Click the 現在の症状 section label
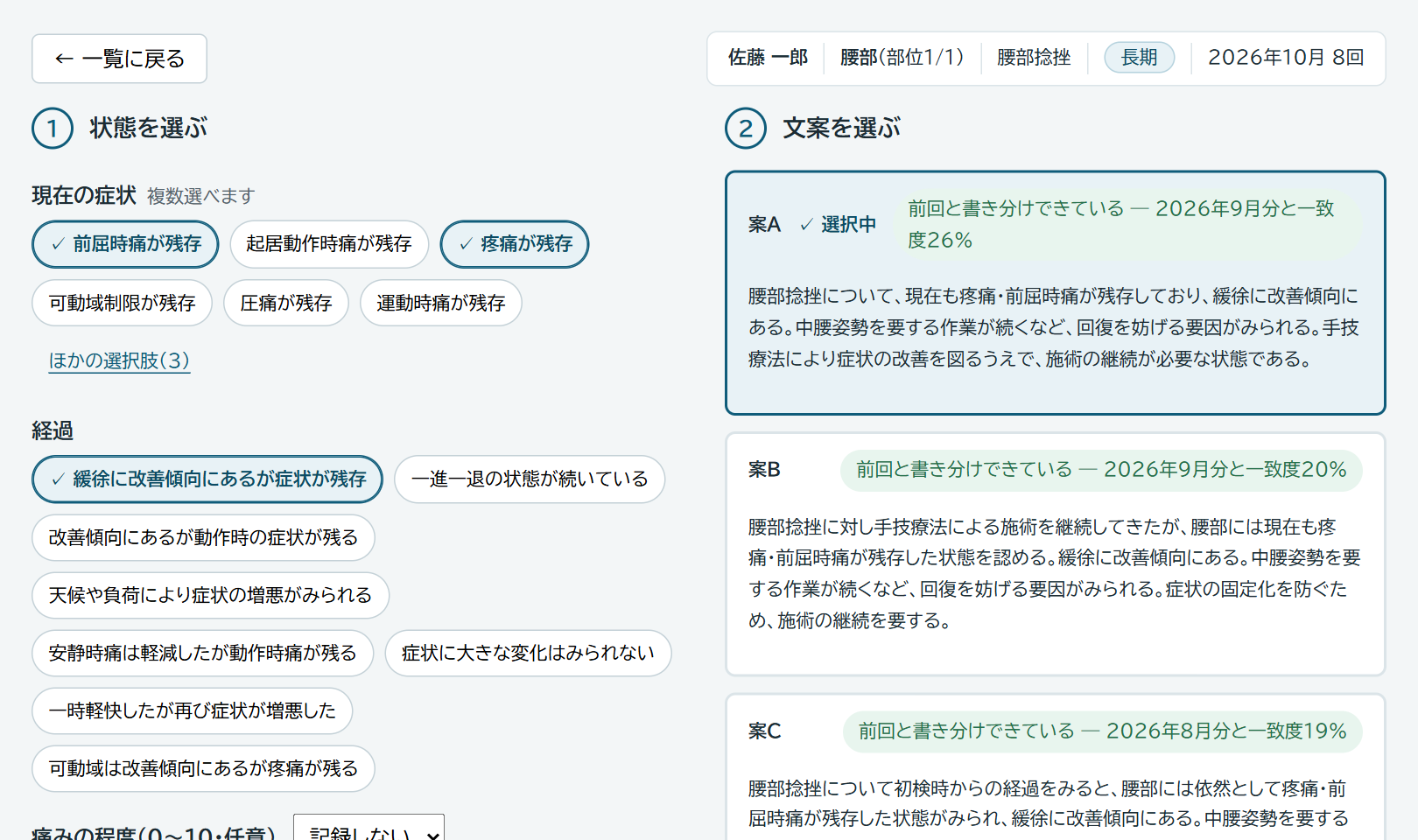 tap(84, 195)
